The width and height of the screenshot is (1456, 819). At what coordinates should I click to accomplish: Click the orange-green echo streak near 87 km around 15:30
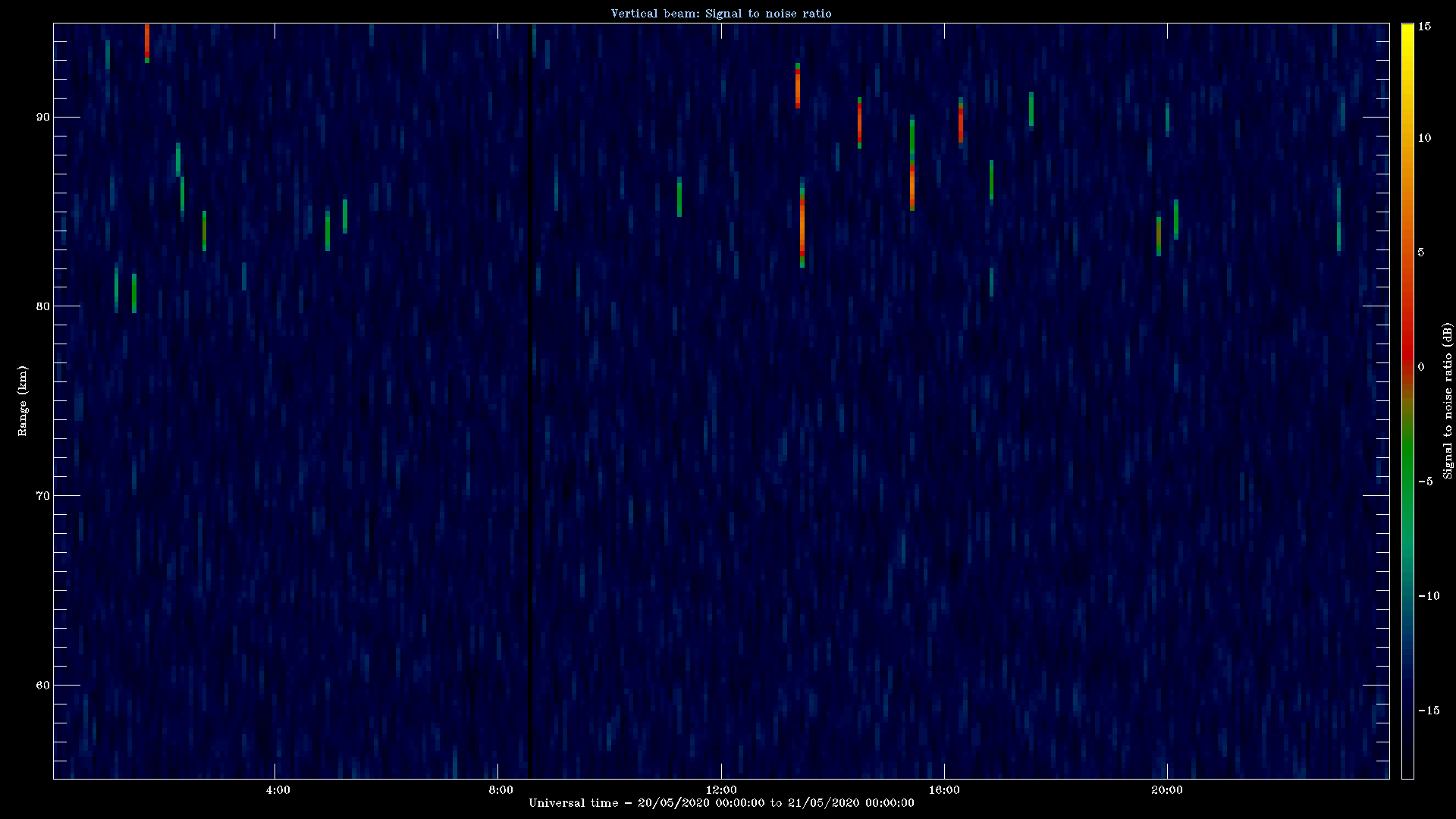click(912, 163)
